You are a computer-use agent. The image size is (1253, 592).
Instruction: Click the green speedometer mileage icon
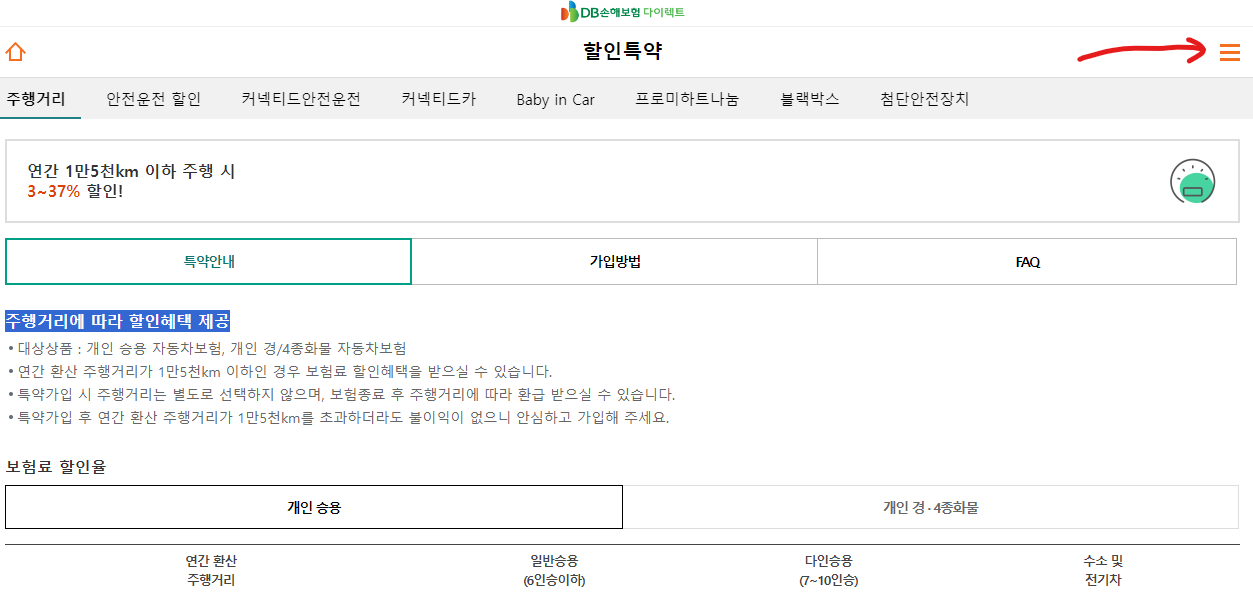coord(1192,182)
